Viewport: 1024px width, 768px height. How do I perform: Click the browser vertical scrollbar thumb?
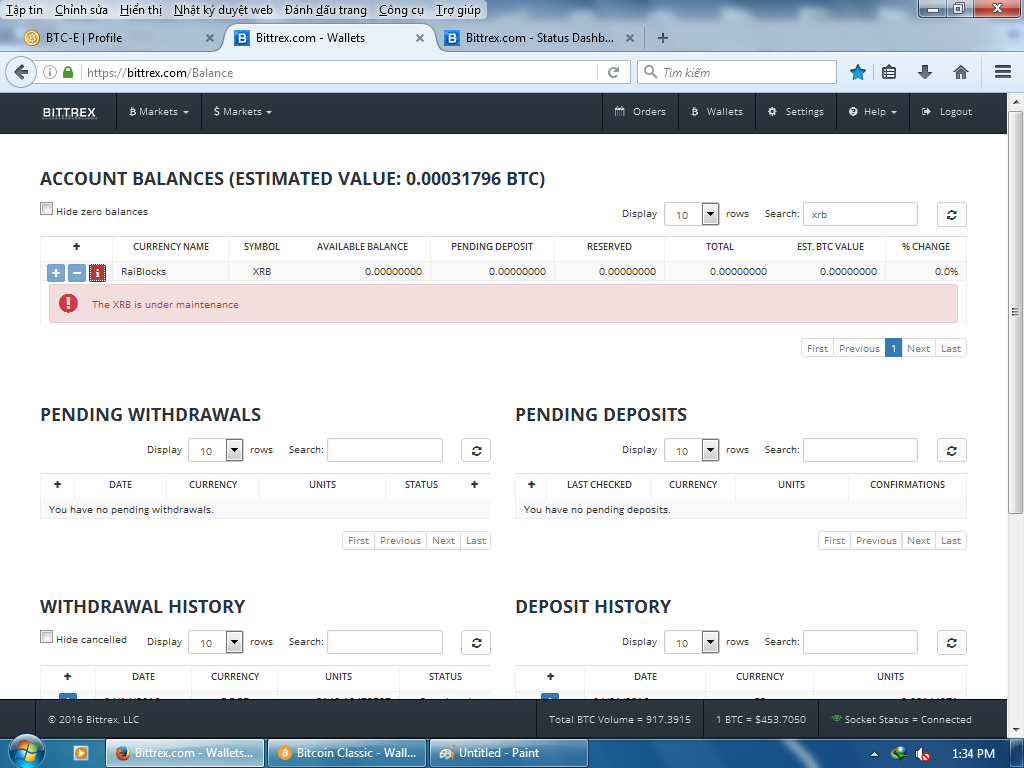(x=1015, y=312)
